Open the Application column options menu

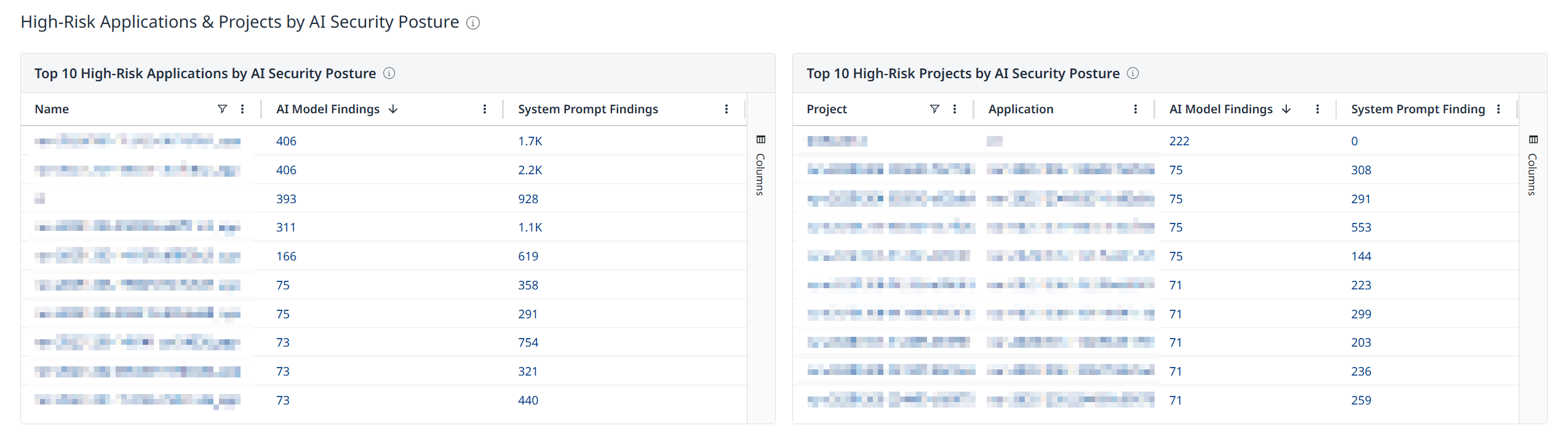pos(1135,109)
